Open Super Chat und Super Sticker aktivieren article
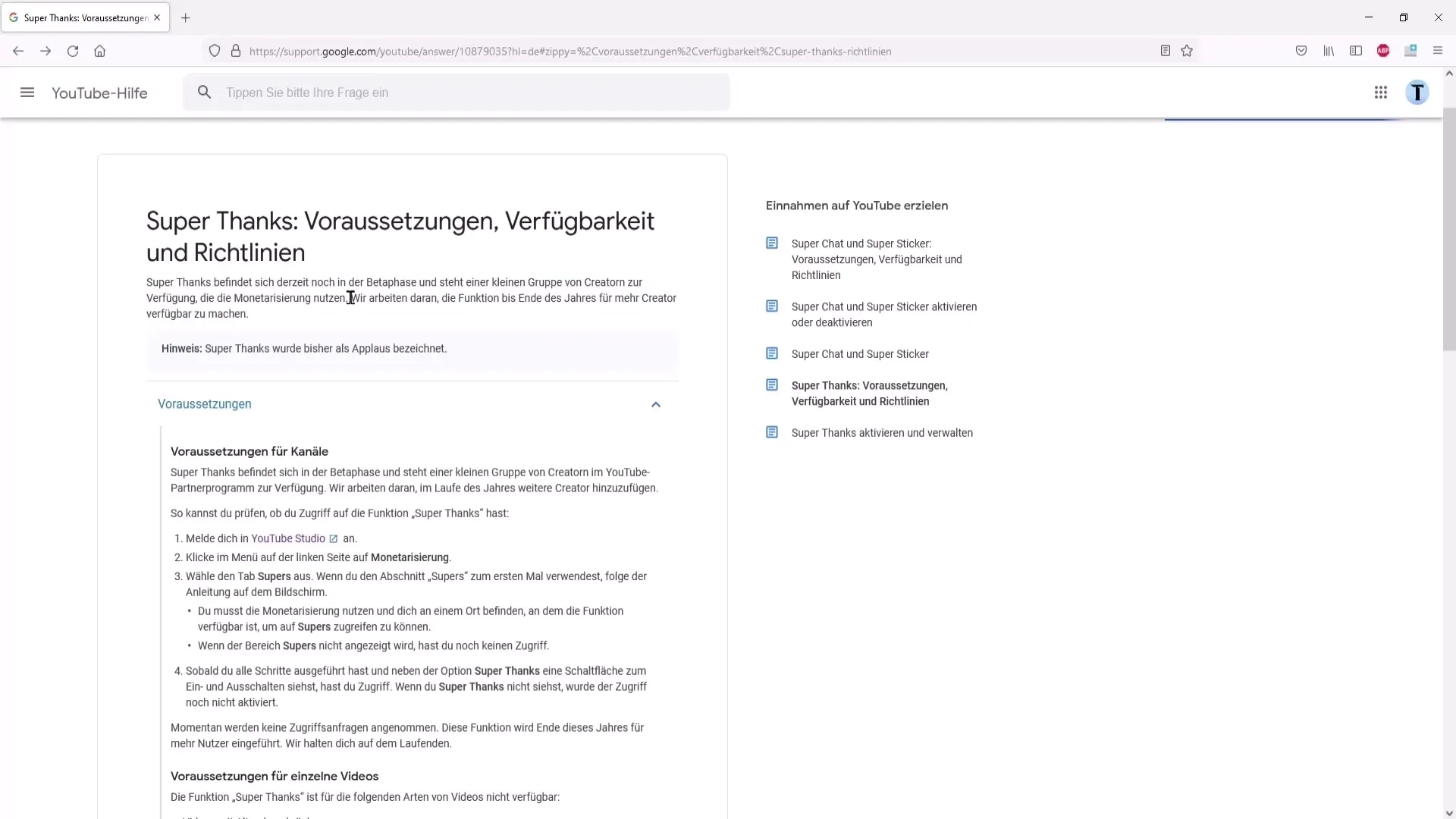This screenshot has width=1456, height=819. 884,315
